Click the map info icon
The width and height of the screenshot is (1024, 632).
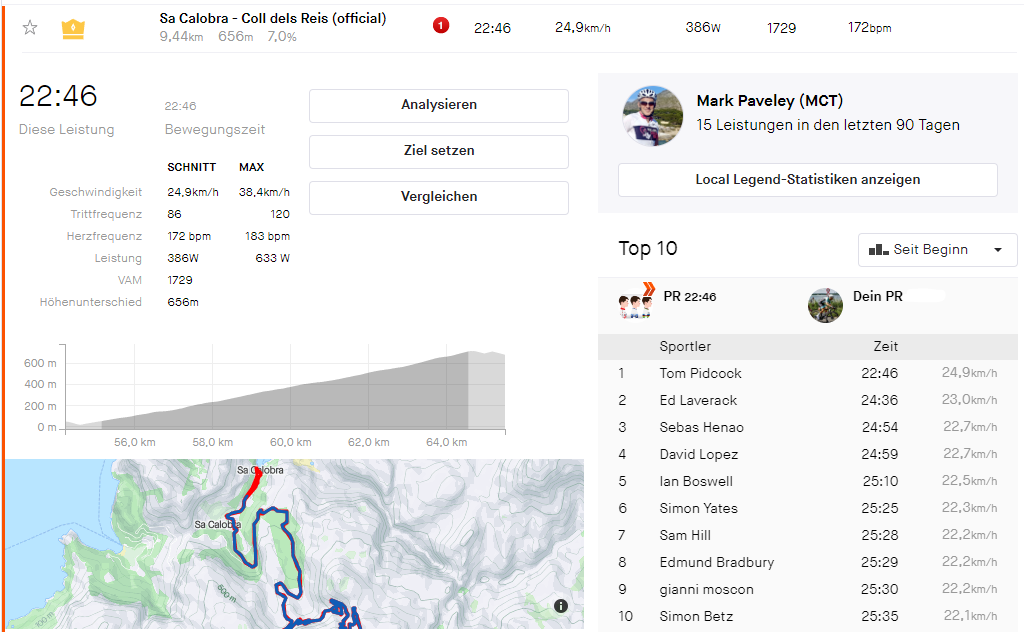click(x=561, y=606)
